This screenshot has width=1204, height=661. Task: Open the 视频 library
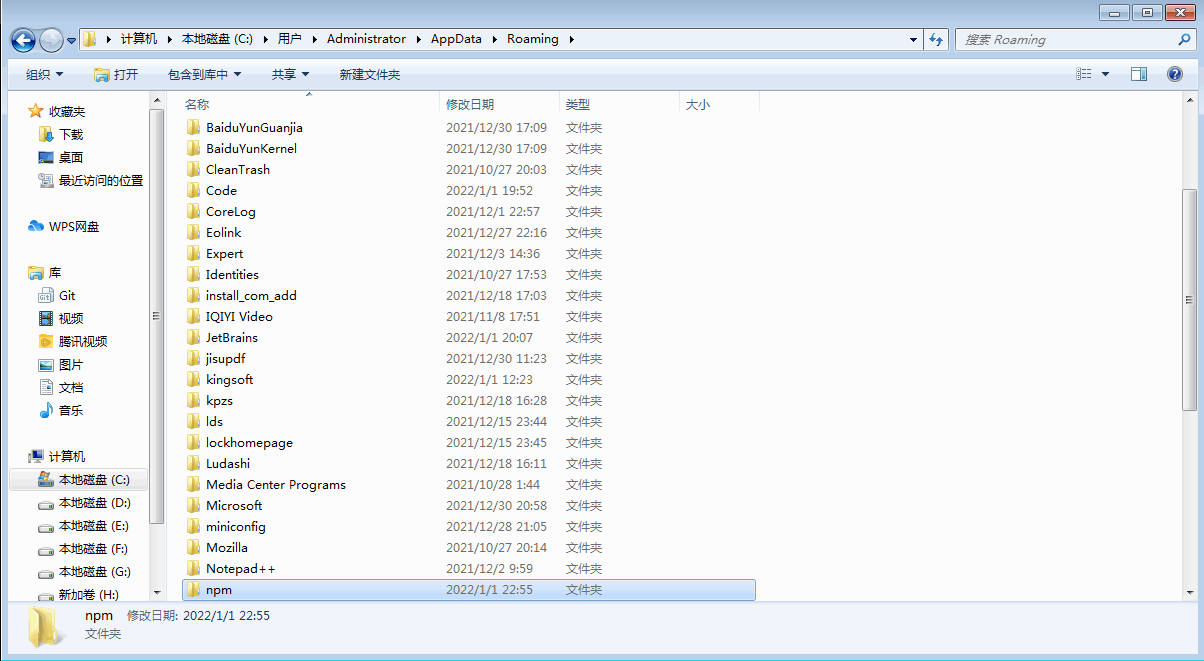[x=71, y=318]
